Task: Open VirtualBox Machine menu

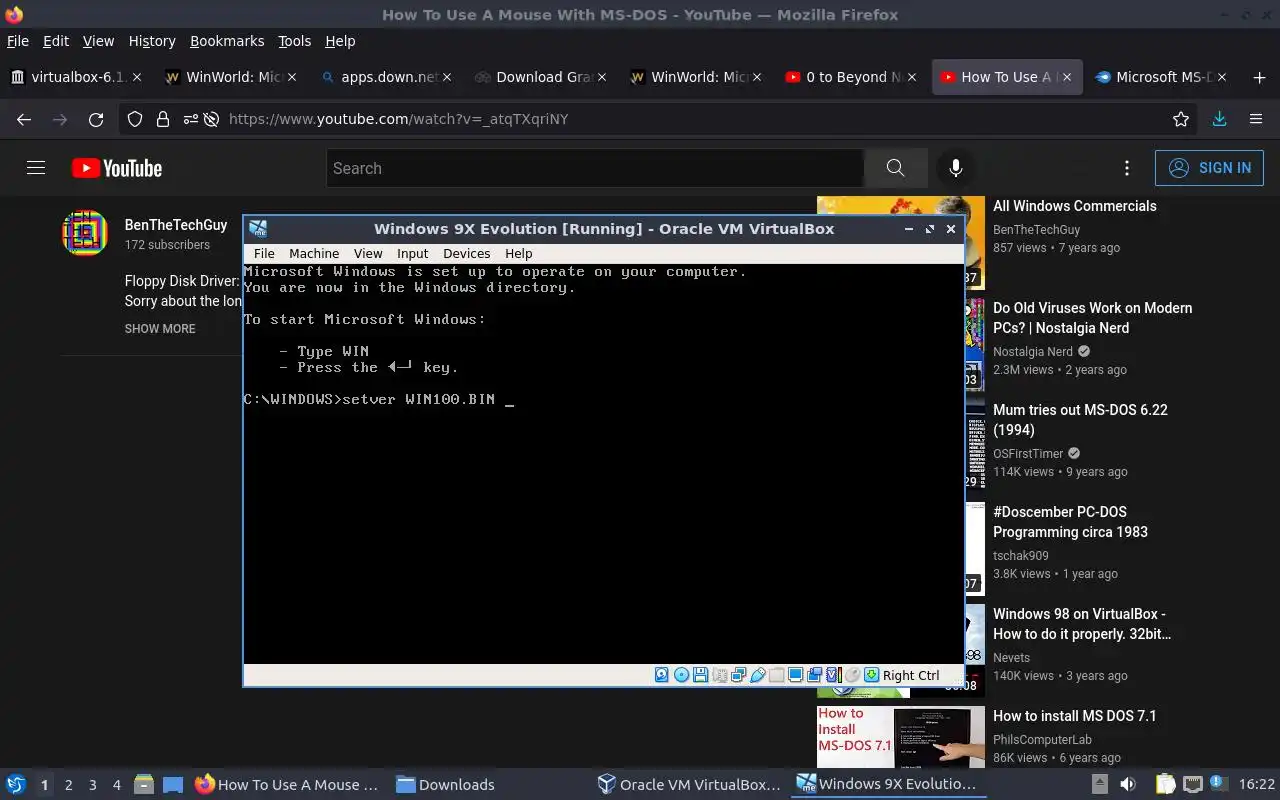Action: [x=314, y=253]
